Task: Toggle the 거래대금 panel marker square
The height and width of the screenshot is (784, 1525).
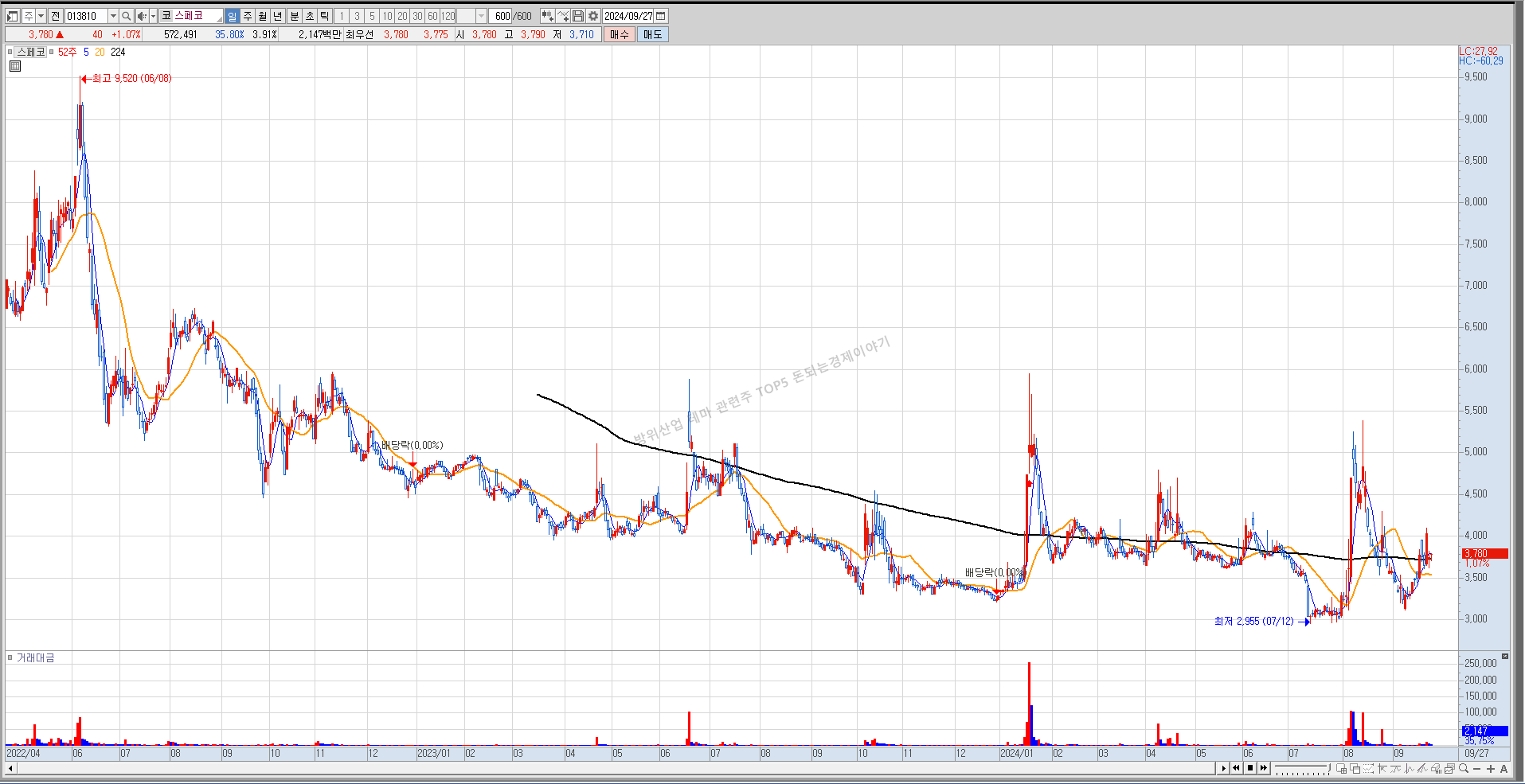Action: point(10,657)
